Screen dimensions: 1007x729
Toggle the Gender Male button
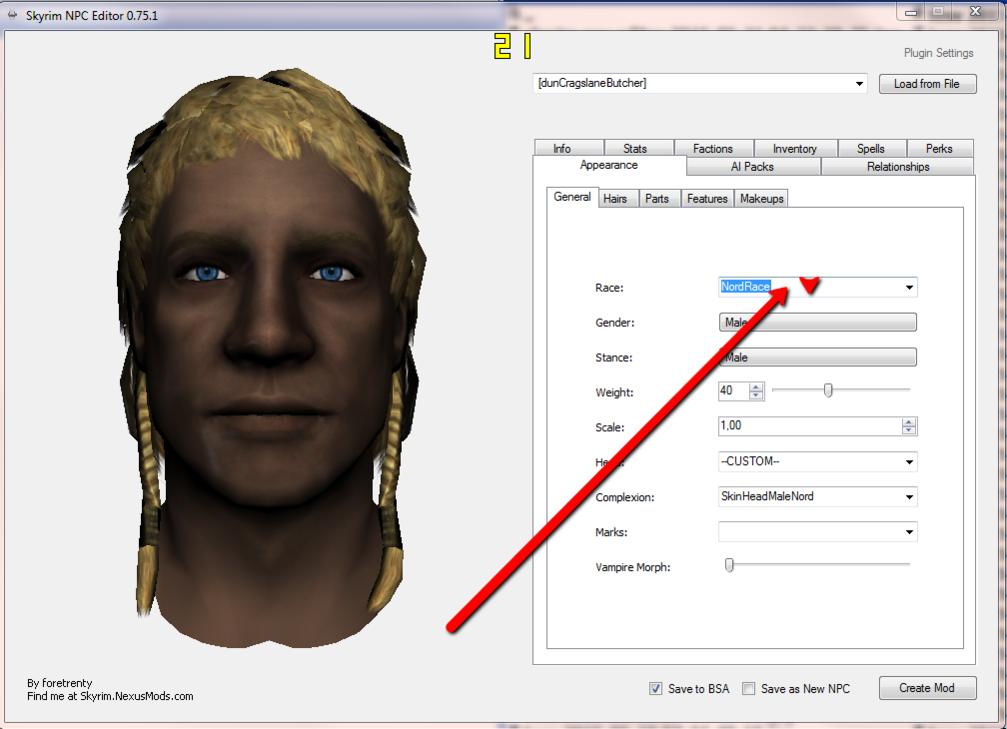(x=817, y=323)
